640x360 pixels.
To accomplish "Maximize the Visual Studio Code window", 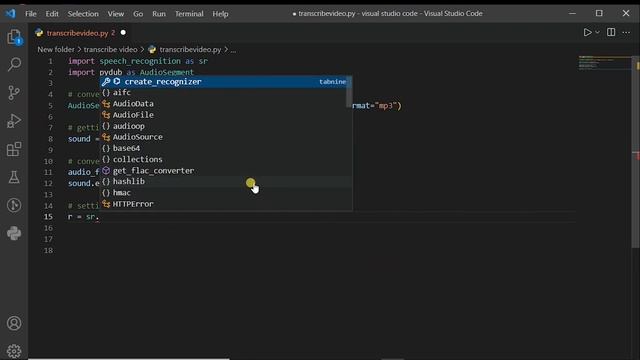I will click(599, 13).
